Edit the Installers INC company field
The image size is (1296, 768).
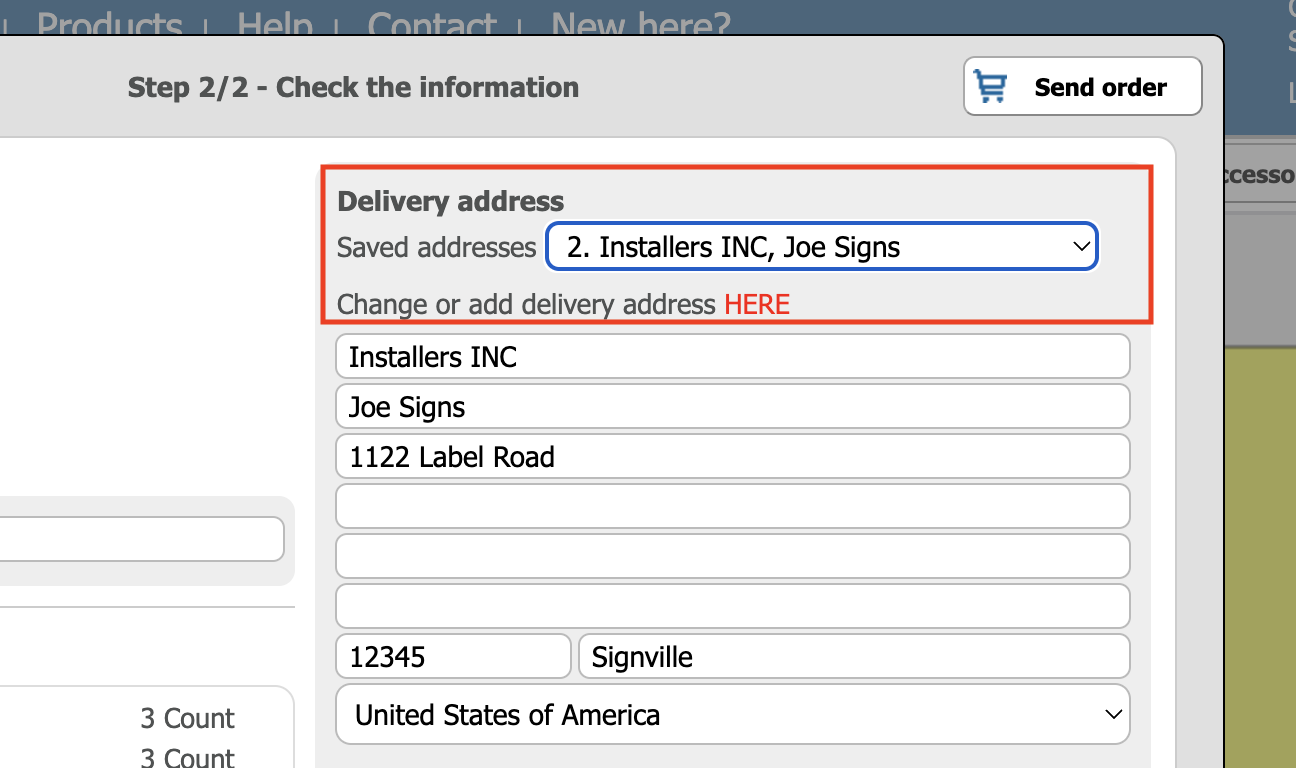[733, 357]
